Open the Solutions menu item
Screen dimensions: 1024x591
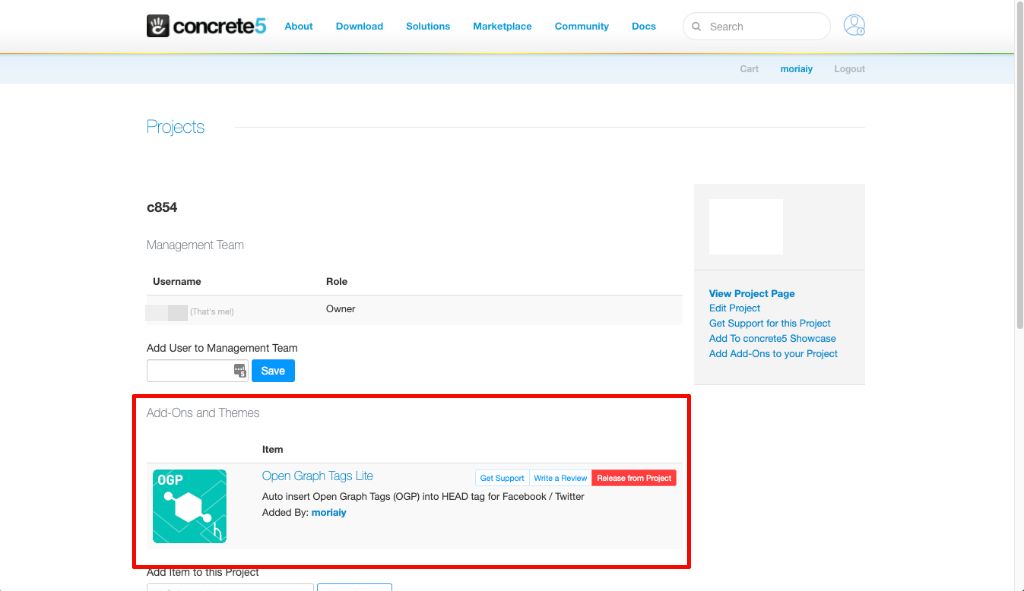[428, 26]
